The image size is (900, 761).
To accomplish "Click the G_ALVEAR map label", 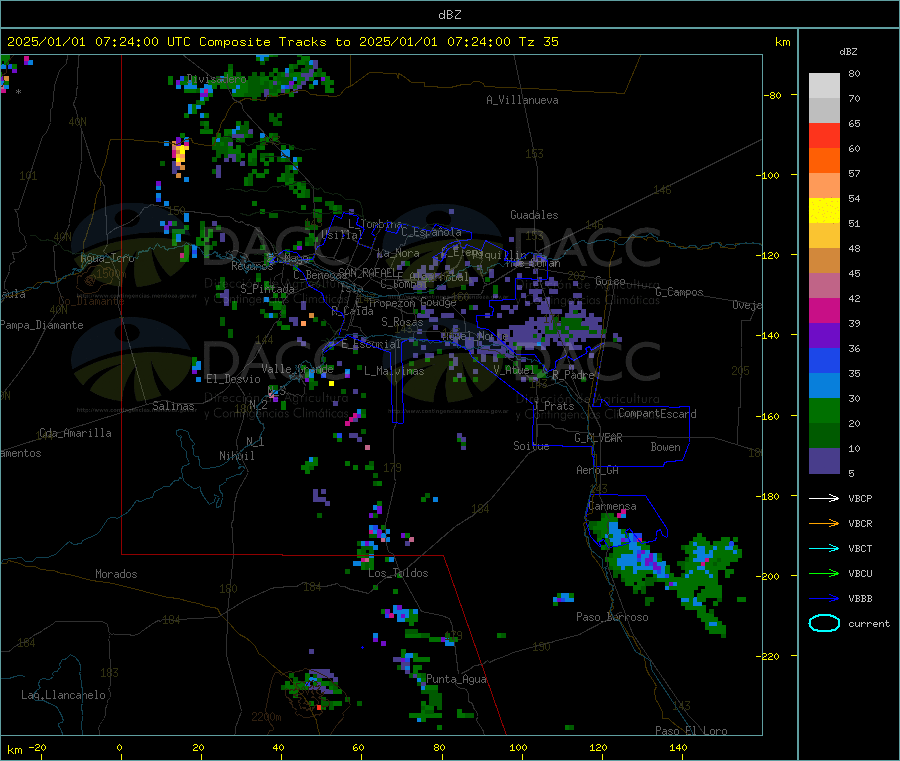I will 598,438.
